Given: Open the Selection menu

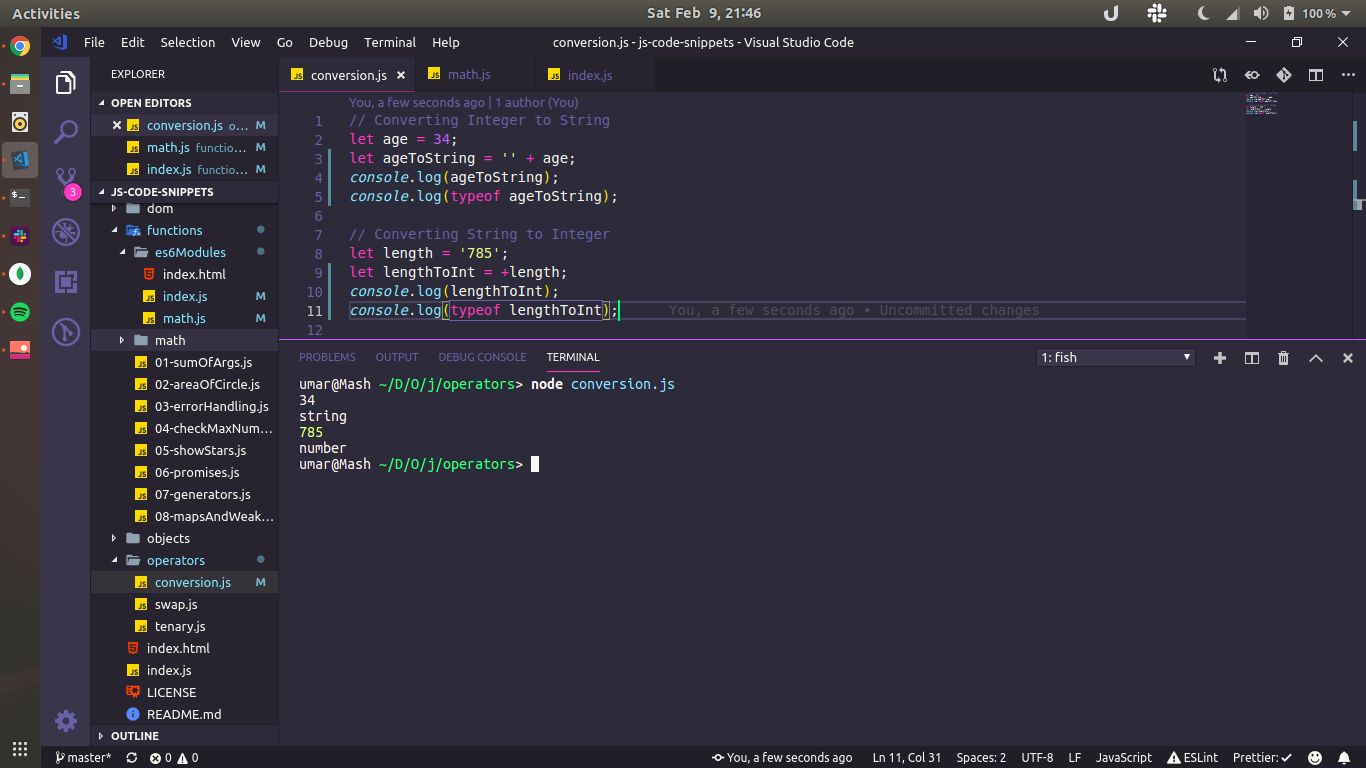Looking at the screenshot, I should point(188,42).
